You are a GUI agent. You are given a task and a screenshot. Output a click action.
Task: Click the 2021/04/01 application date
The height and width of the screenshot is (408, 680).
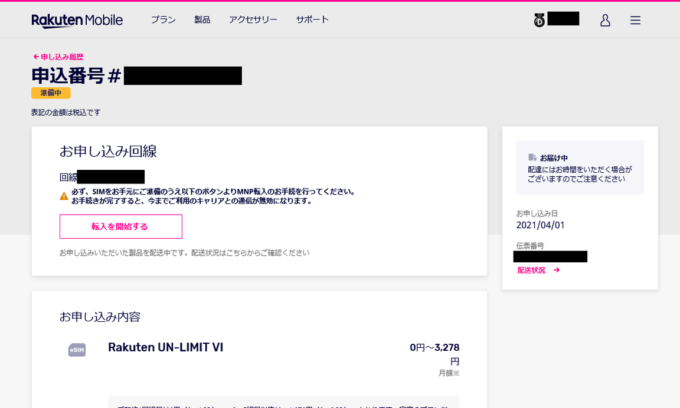pos(540,225)
